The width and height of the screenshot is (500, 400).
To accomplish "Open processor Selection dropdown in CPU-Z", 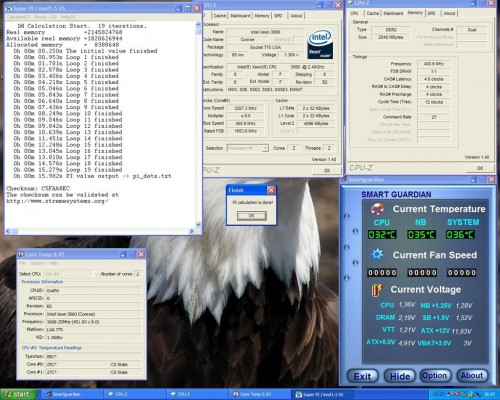I will (248, 148).
